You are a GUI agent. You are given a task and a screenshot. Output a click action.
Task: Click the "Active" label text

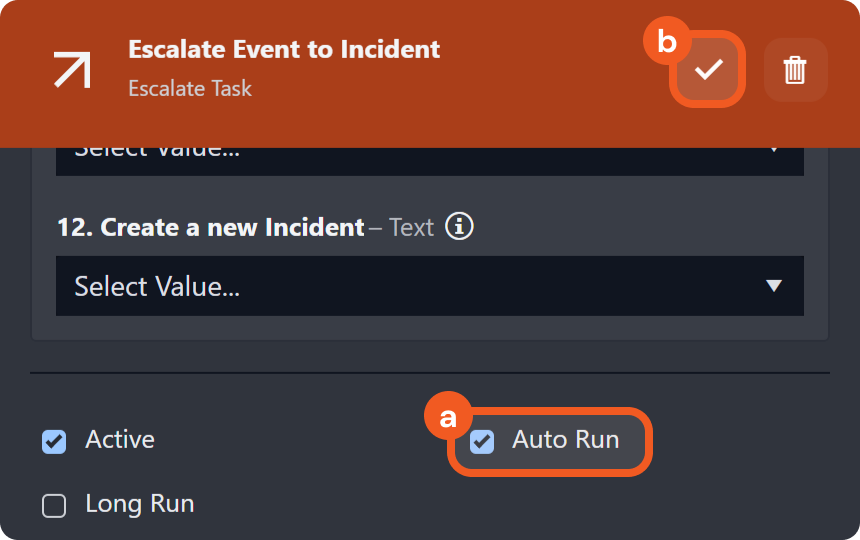[x=120, y=440]
